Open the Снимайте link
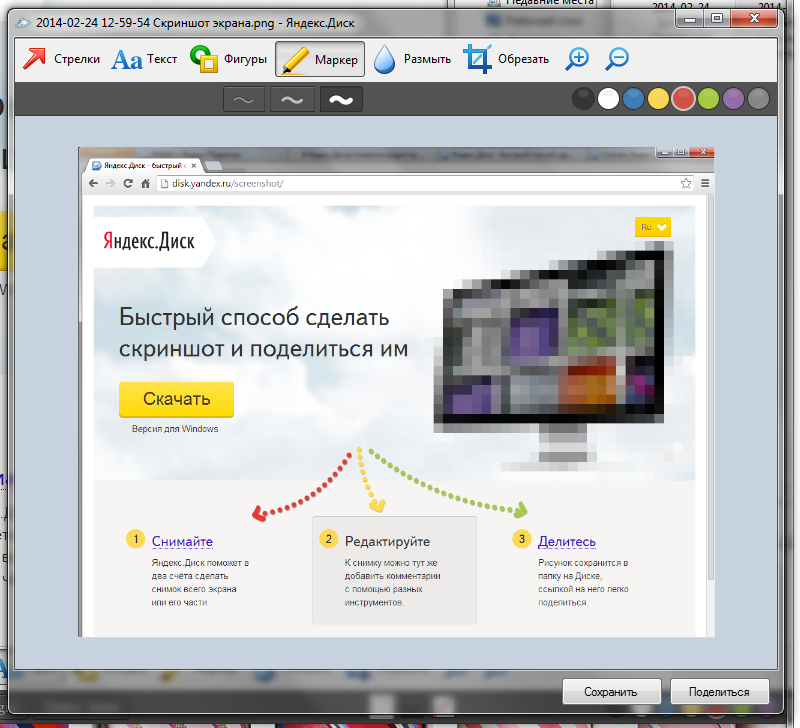The image size is (800, 728). click(182, 541)
